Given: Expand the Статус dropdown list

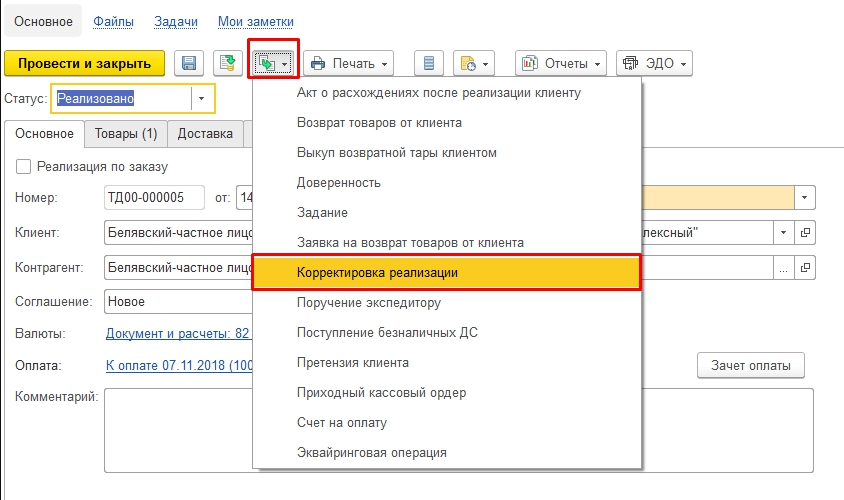Looking at the screenshot, I should pyautogui.click(x=203, y=99).
